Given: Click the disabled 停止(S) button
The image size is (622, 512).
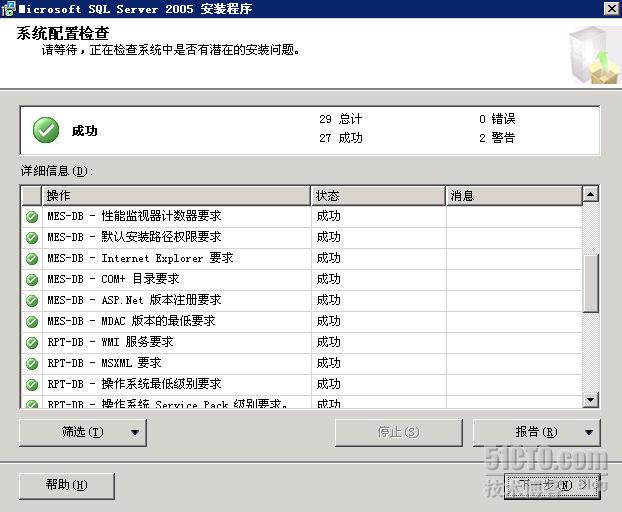Looking at the screenshot, I should (399, 433).
